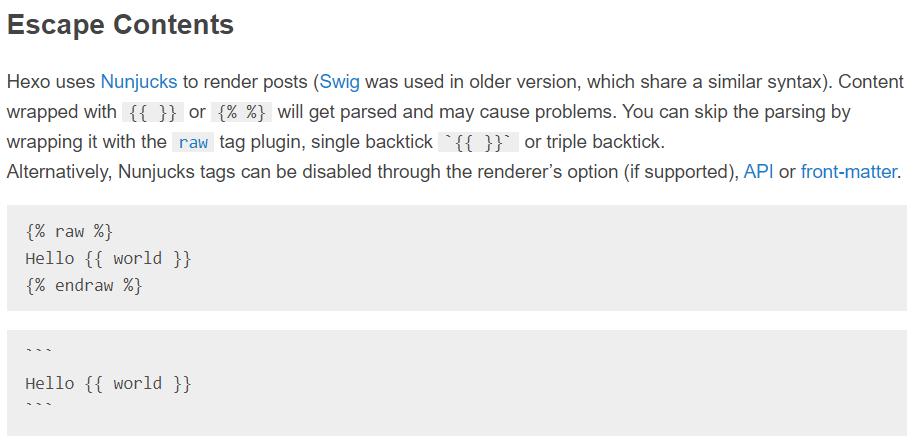Follow the API link
Image resolution: width=914 pixels, height=443 pixels.
point(758,172)
